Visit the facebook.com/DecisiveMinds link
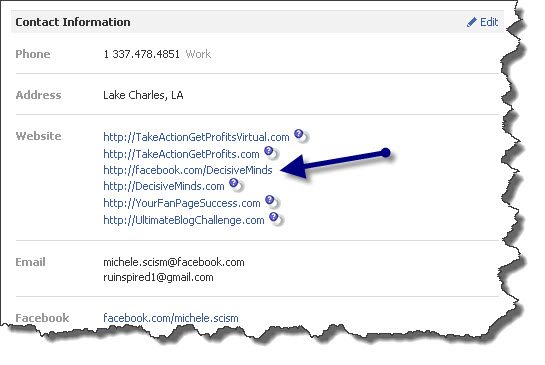 click(x=188, y=170)
